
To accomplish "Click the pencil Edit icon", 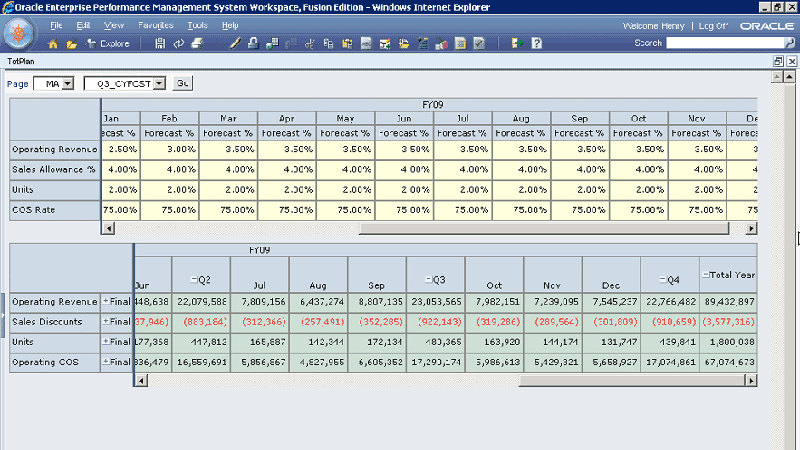I will 235,44.
